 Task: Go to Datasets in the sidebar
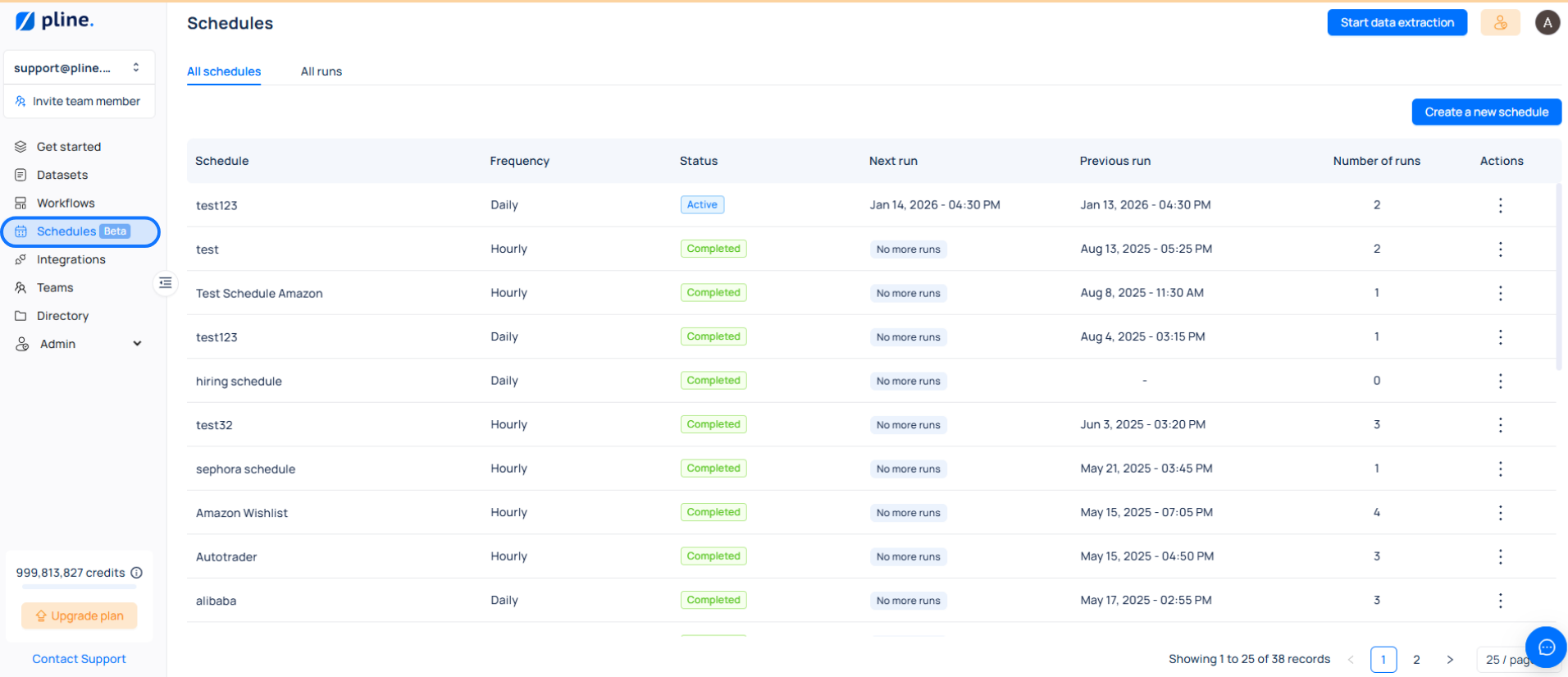pos(62,175)
